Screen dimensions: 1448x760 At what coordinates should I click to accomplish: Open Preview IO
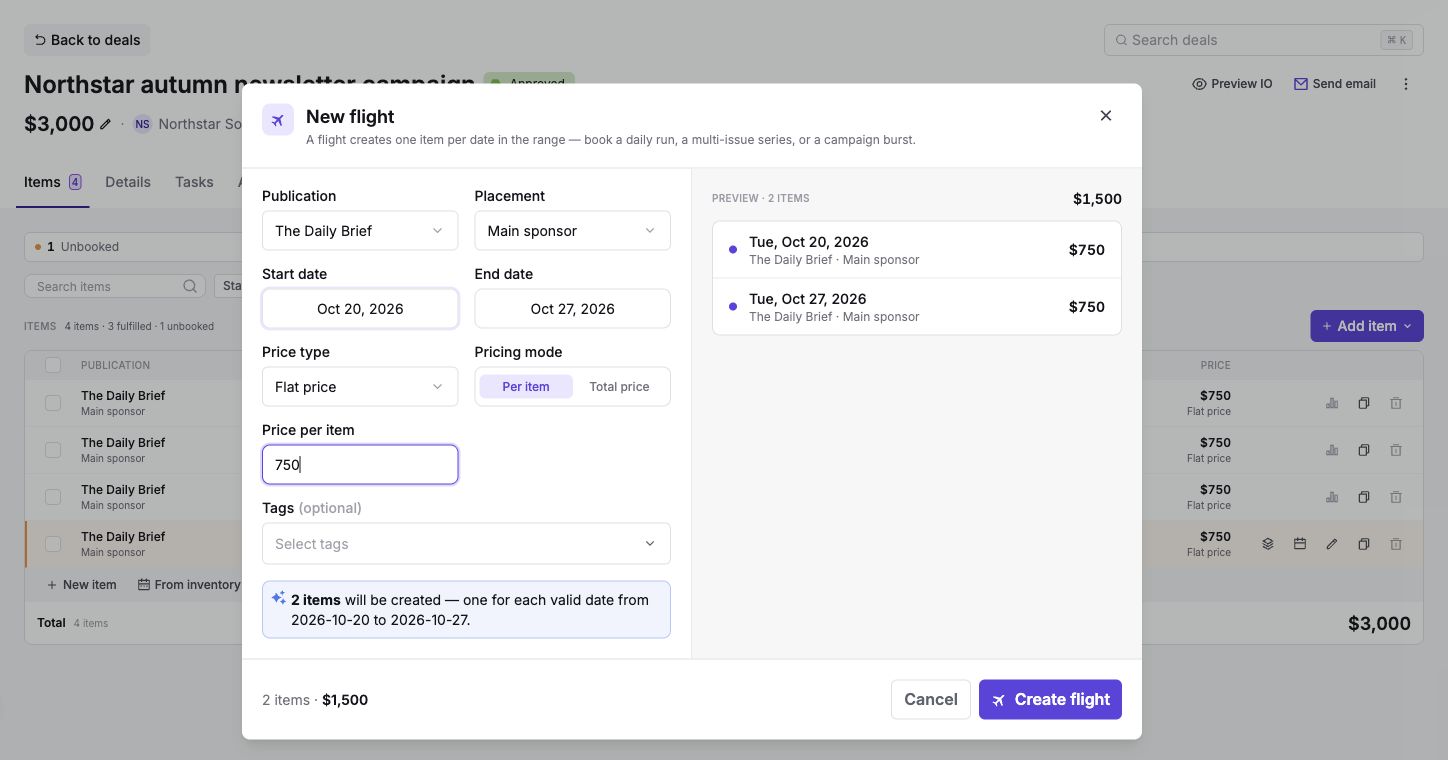click(x=1232, y=84)
